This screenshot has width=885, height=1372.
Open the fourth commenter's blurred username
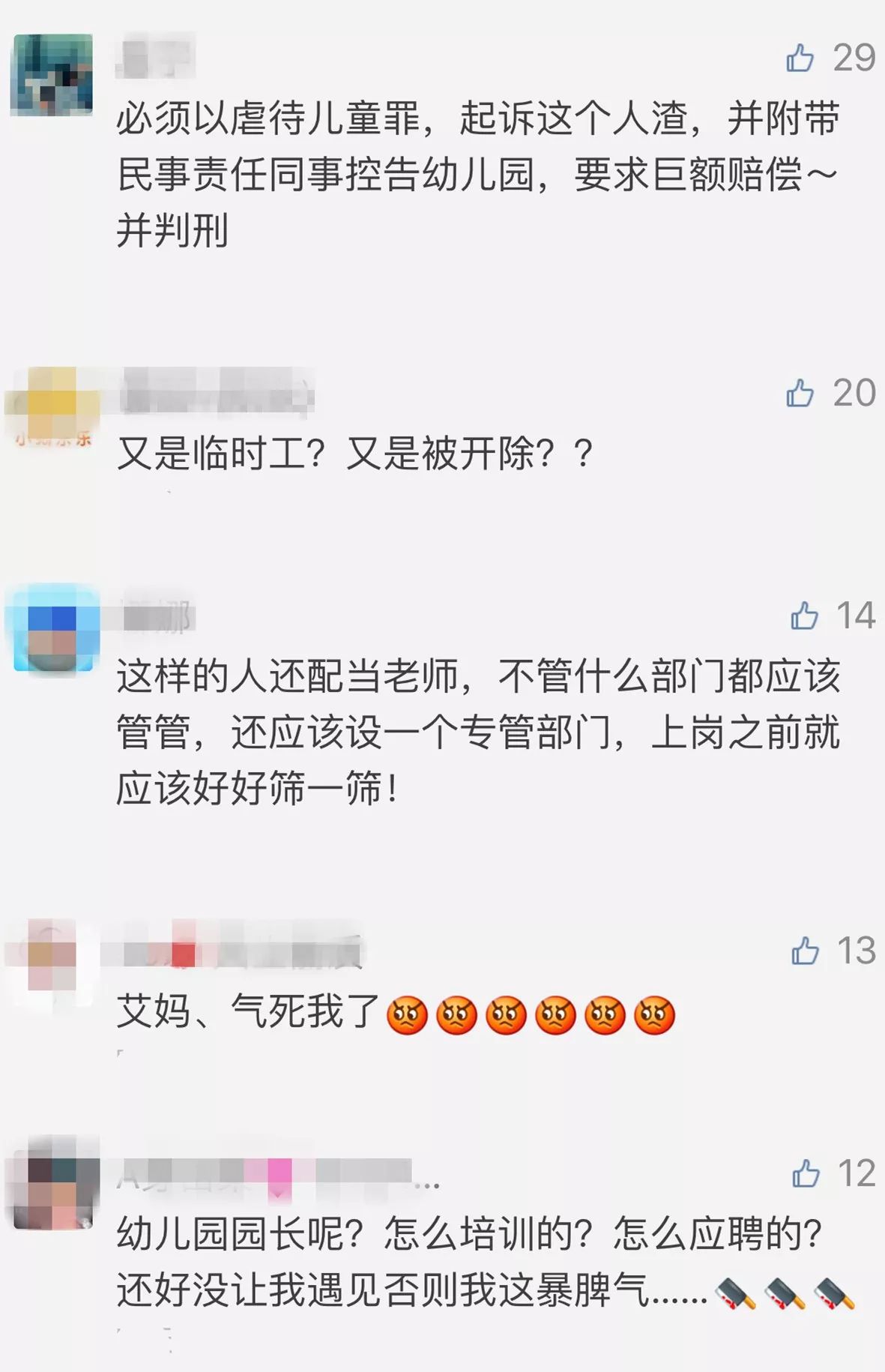pyautogui.click(x=232, y=951)
